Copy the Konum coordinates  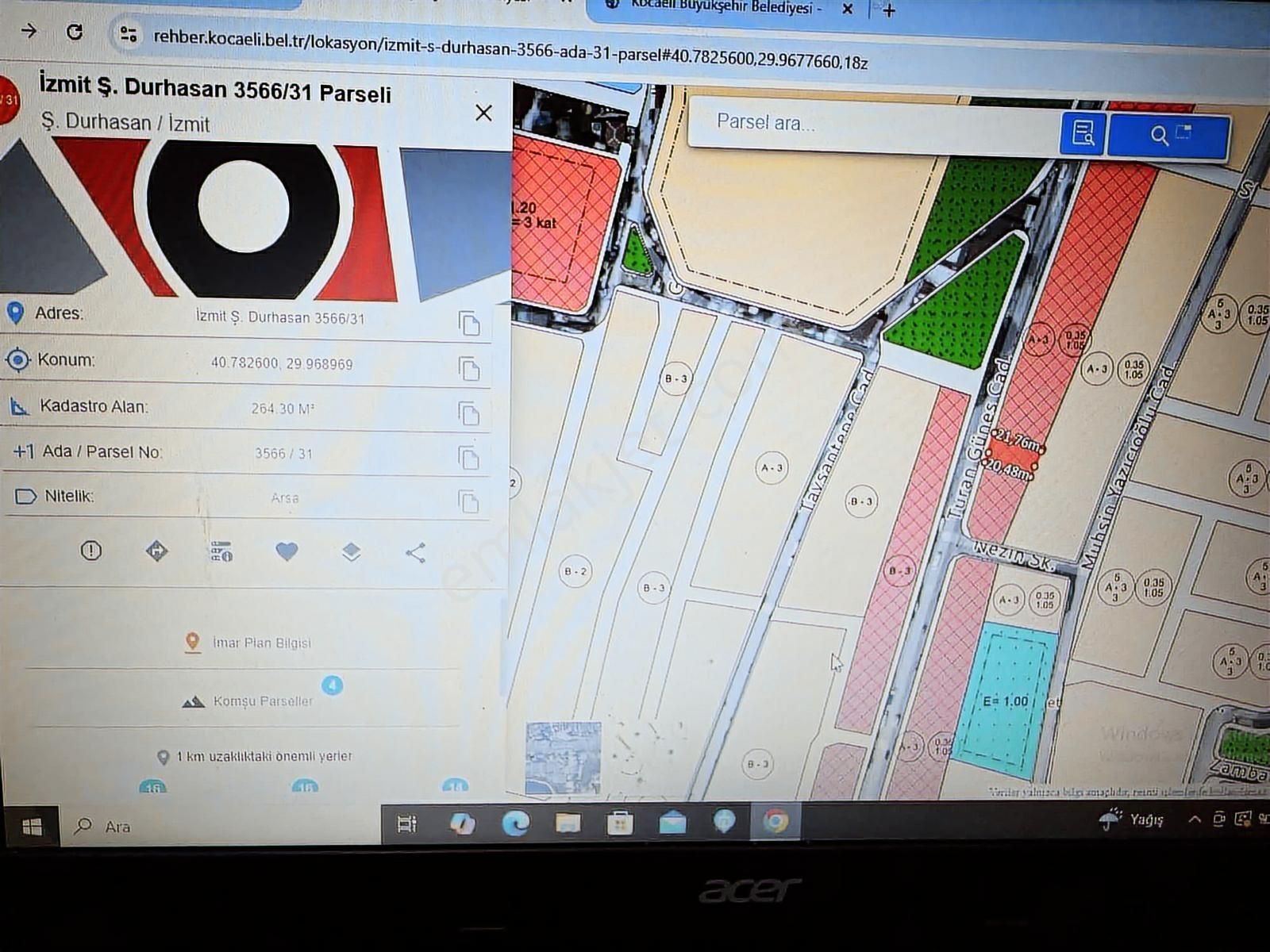[x=469, y=368]
